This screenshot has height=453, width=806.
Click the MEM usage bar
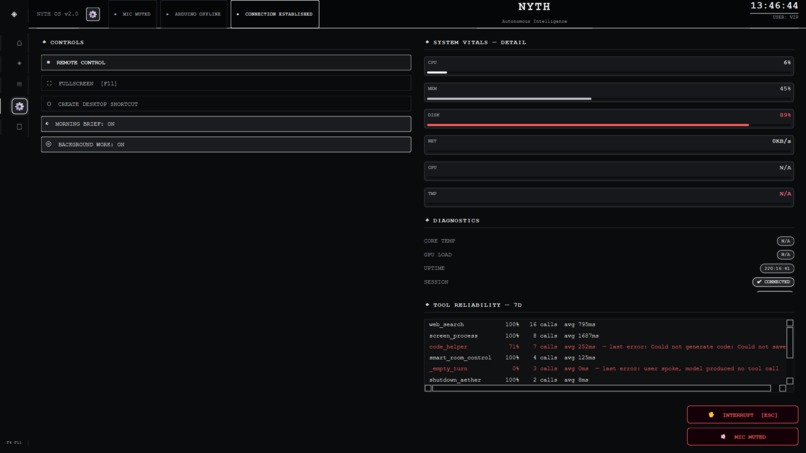(609, 99)
